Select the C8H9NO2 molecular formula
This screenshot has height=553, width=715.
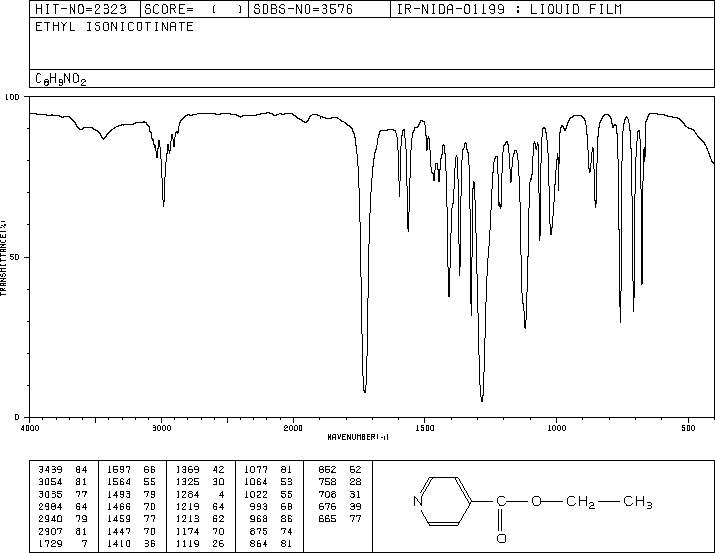click(61, 79)
